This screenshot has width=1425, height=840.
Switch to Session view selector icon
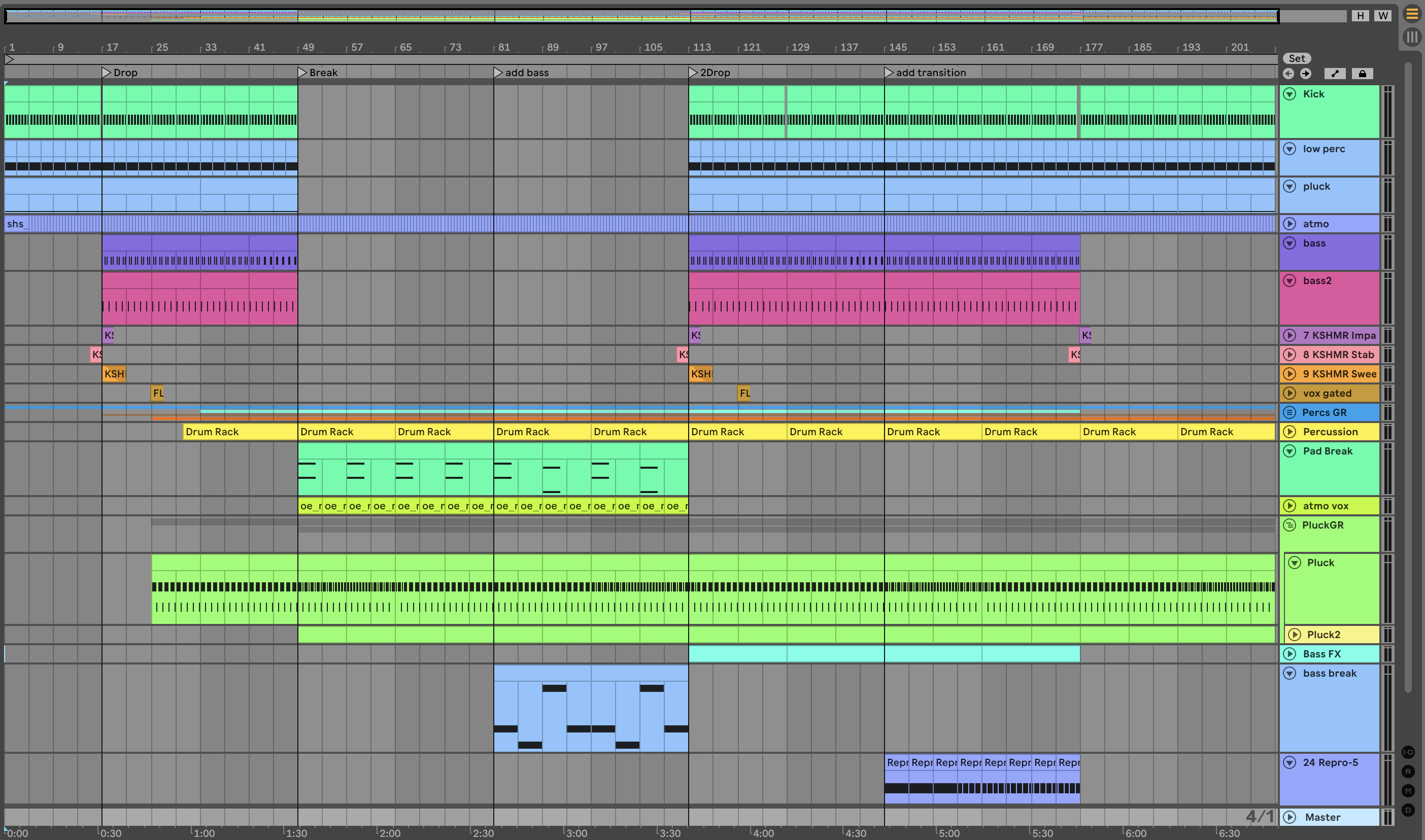tap(1412, 38)
